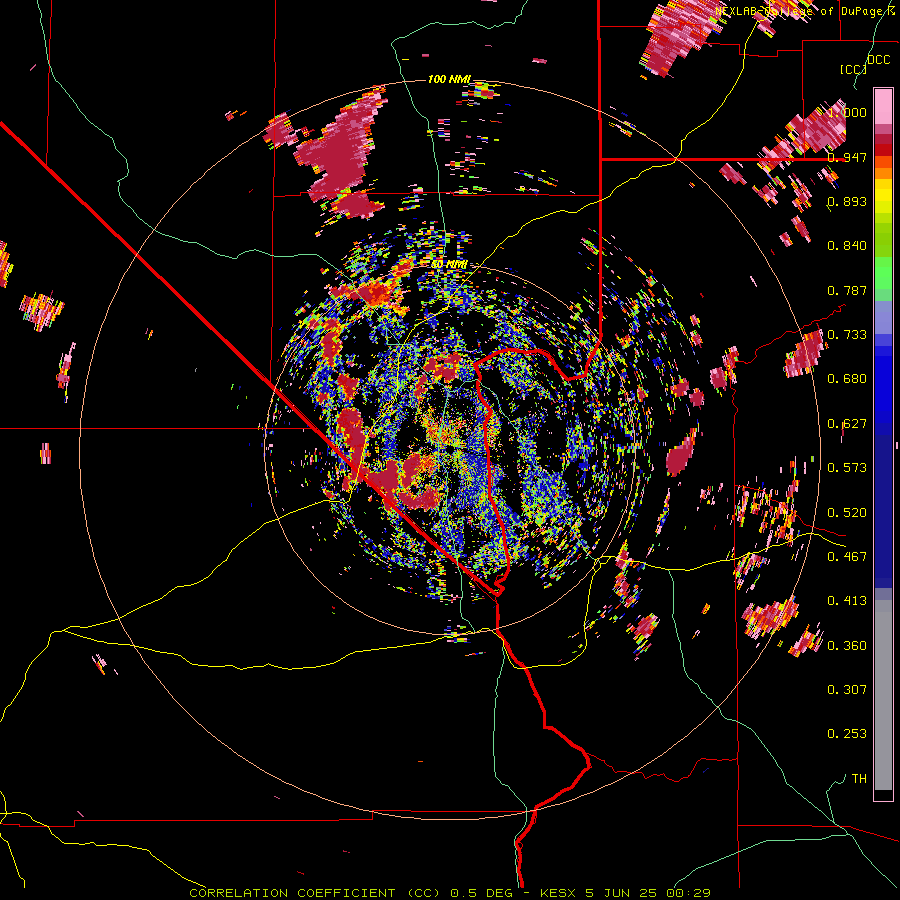Click the 50 NMI range ring label
This screenshot has width=900, height=900.
pos(449,265)
